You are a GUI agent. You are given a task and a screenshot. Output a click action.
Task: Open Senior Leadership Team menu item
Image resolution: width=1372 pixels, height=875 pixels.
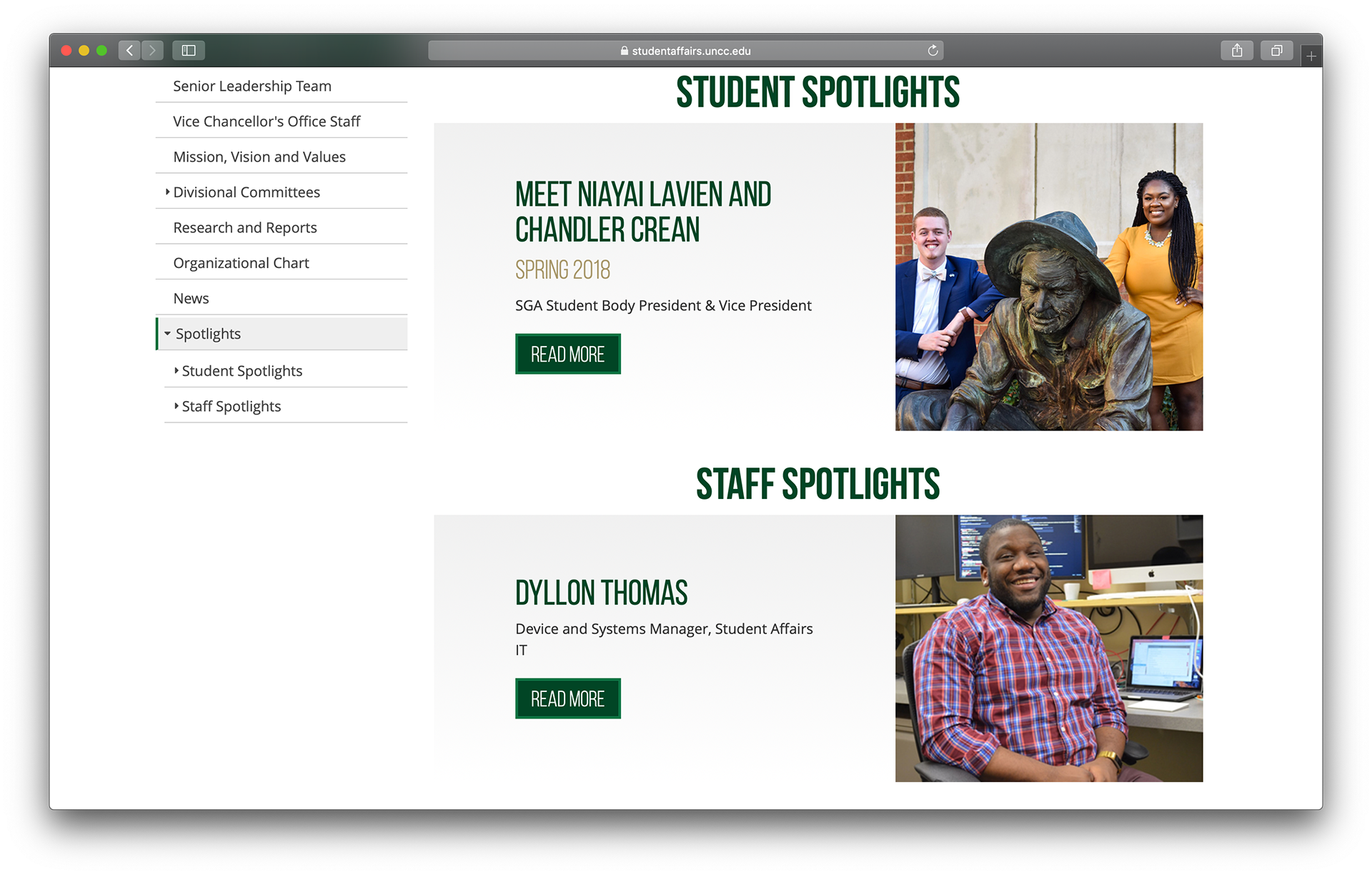252,86
